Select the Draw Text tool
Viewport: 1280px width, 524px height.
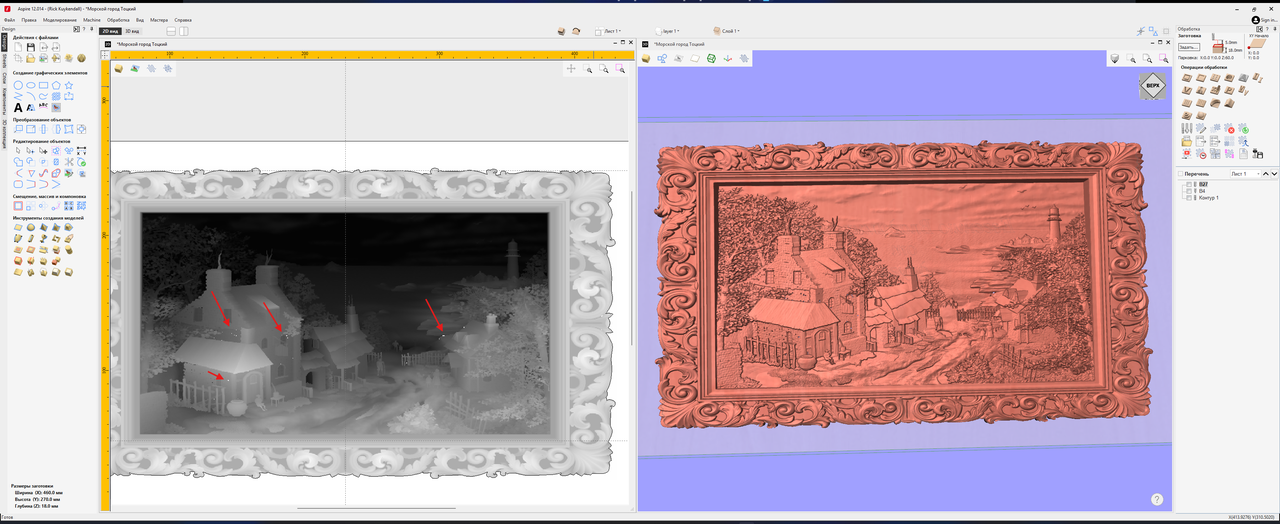pos(18,107)
